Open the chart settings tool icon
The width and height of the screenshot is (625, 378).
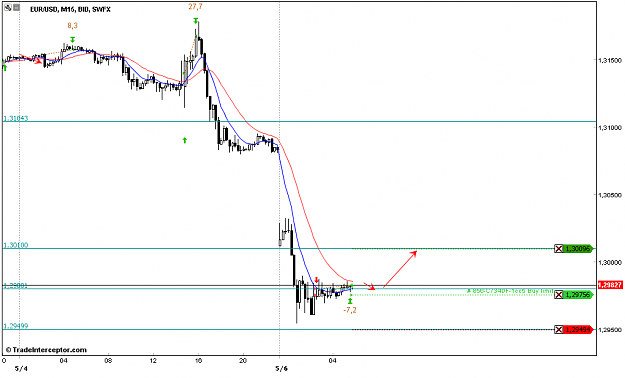[x=8, y=7]
